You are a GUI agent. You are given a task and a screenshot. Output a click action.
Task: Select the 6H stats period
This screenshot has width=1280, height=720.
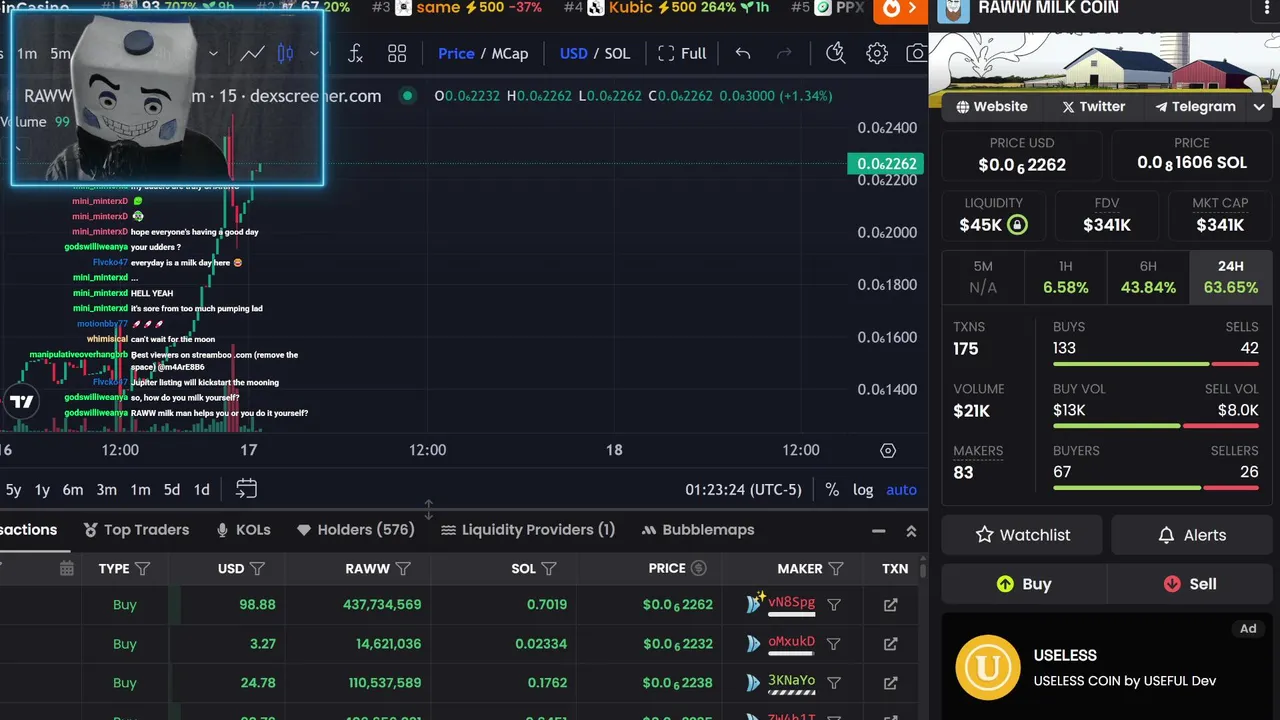coord(1148,277)
